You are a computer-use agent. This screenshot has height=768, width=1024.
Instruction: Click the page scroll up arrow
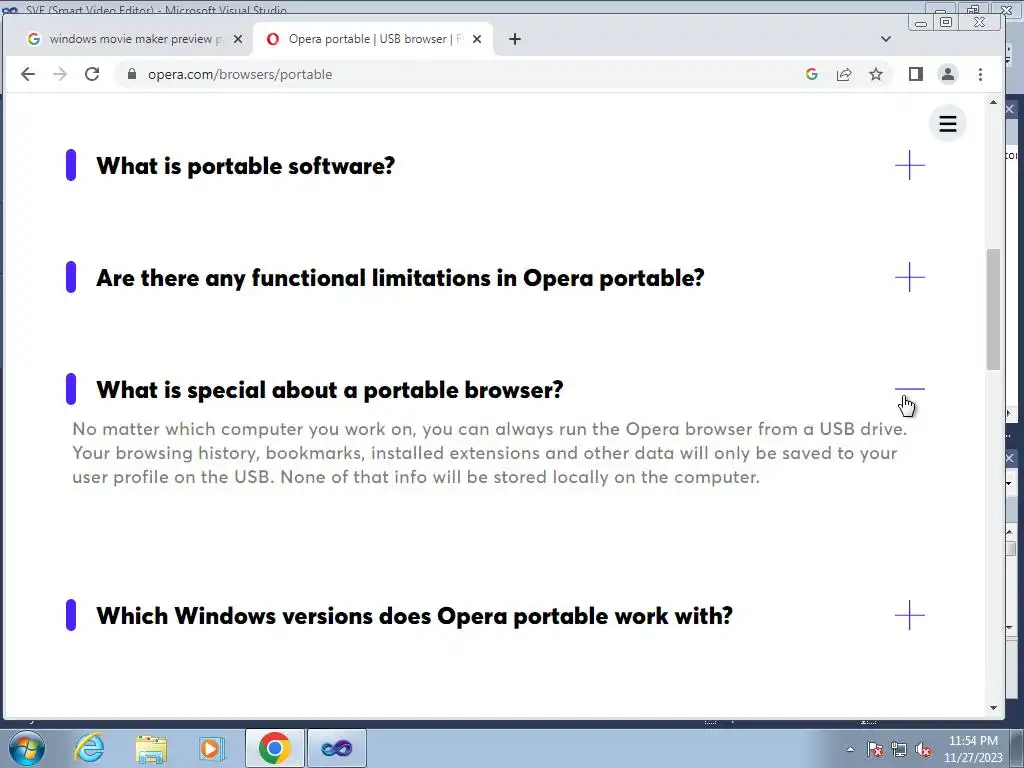[993, 103]
